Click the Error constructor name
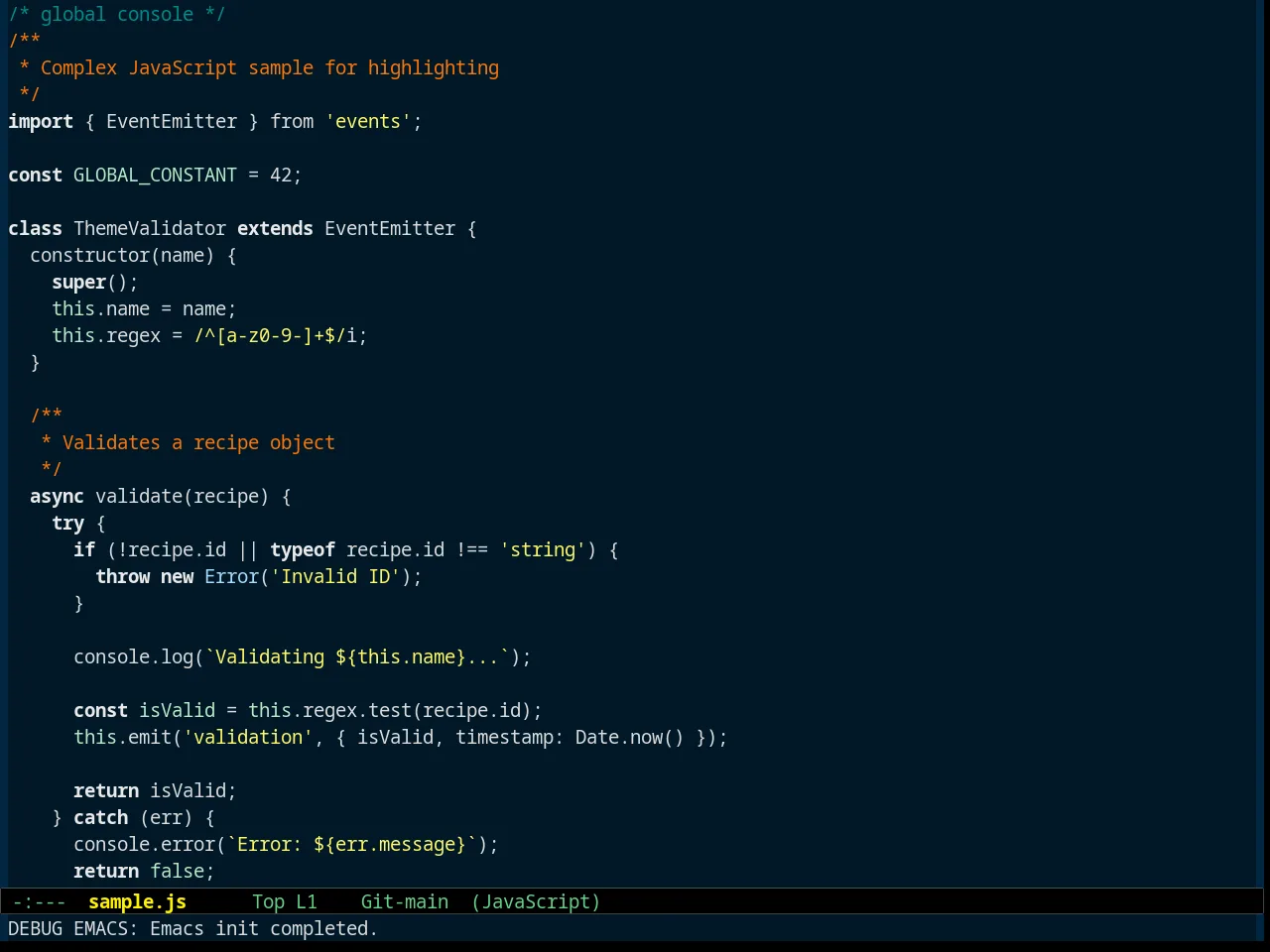 [231, 576]
